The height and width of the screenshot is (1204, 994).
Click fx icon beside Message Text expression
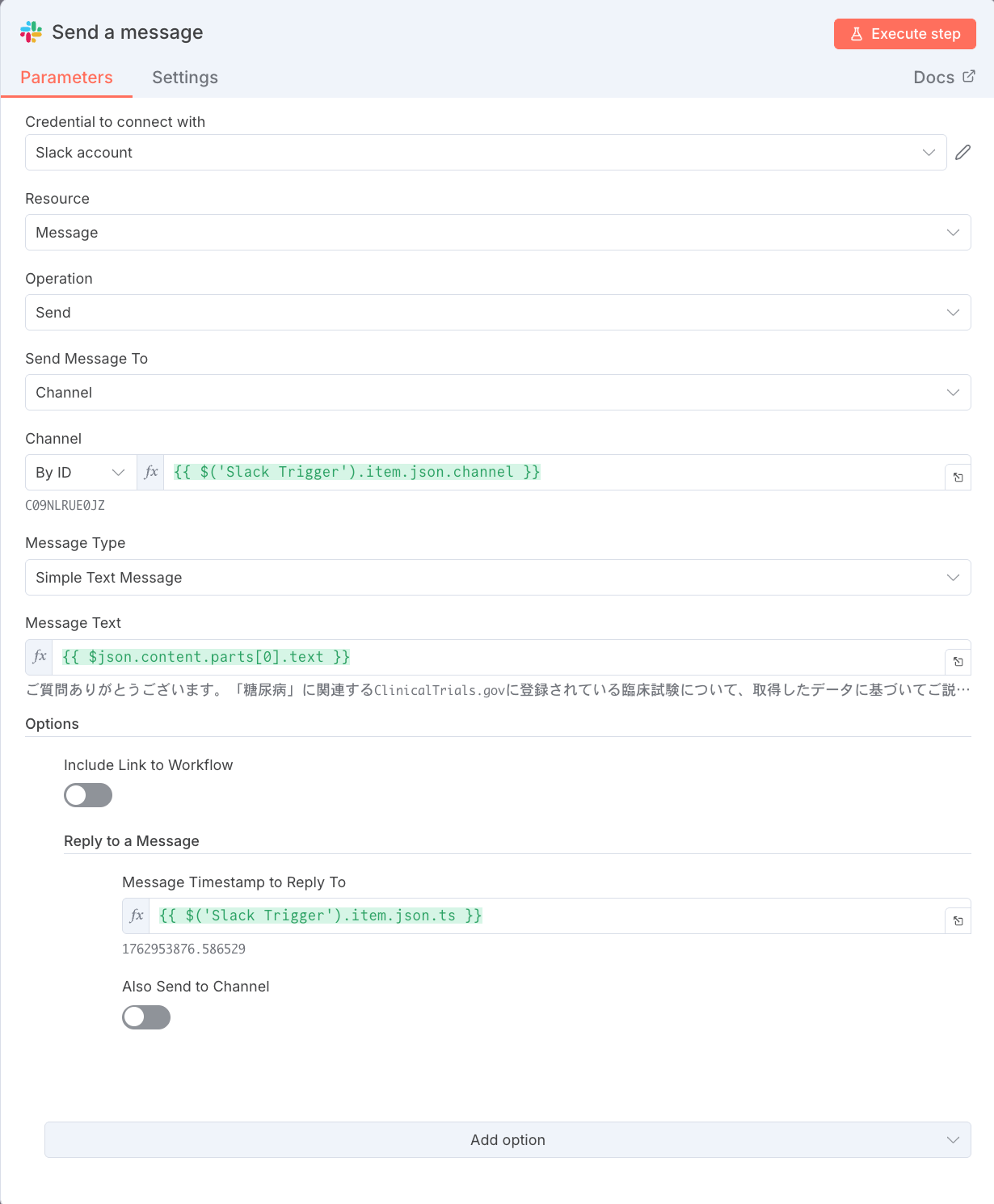40,657
